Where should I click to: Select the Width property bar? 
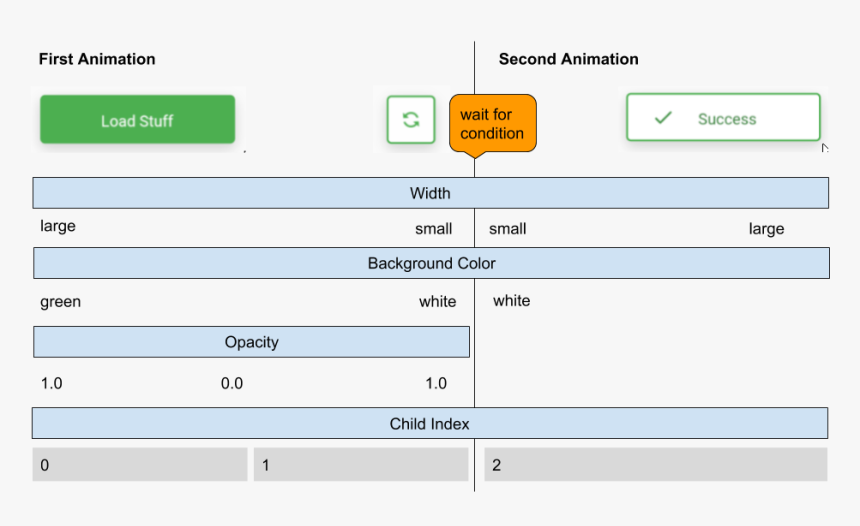coord(430,193)
